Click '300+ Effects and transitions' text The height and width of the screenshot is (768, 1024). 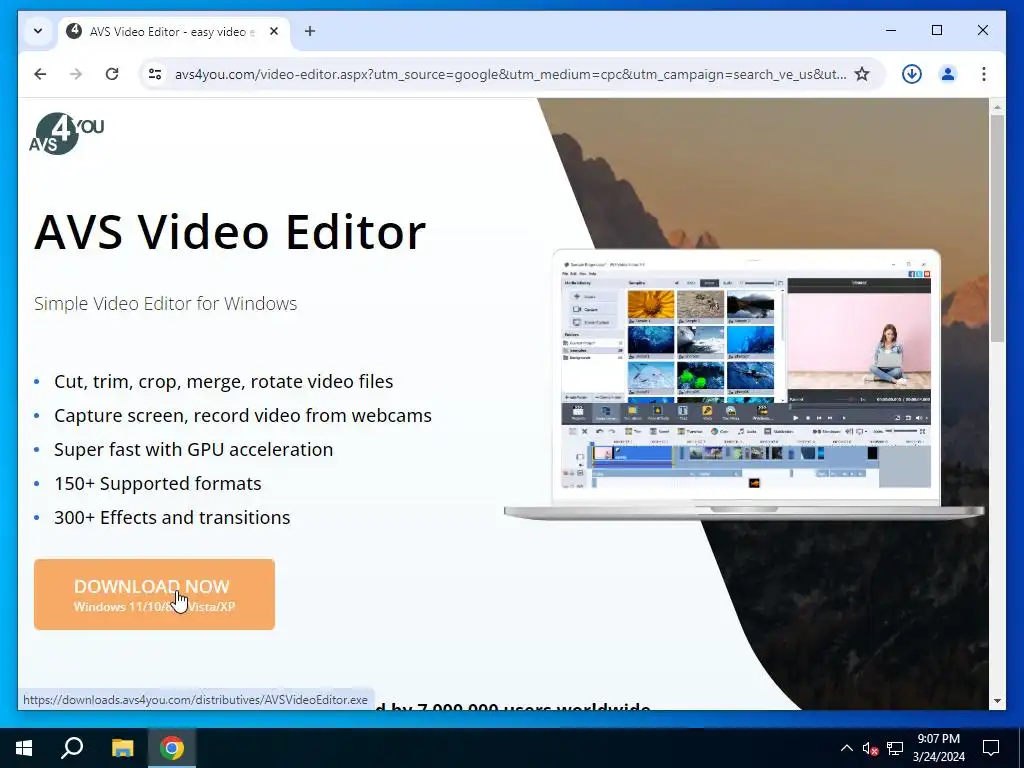point(172,517)
